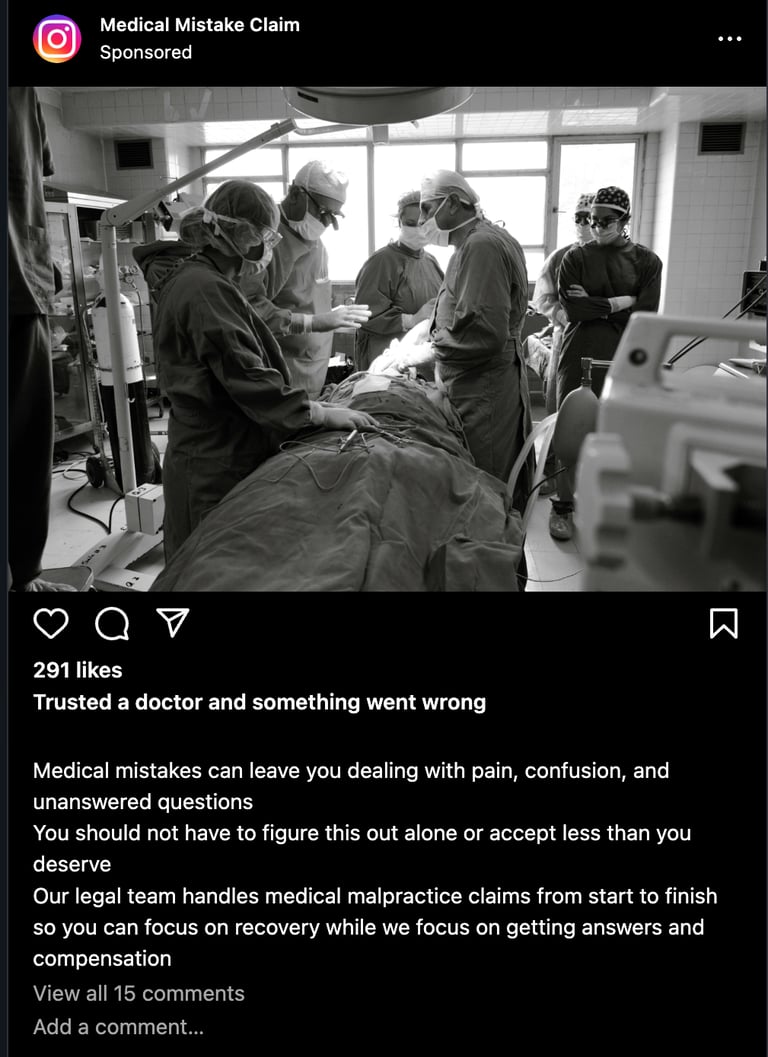The width and height of the screenshot is (768, 1057).
Task: Open the black-and-white surgery ad photo
Action: [x=388, y=339]
